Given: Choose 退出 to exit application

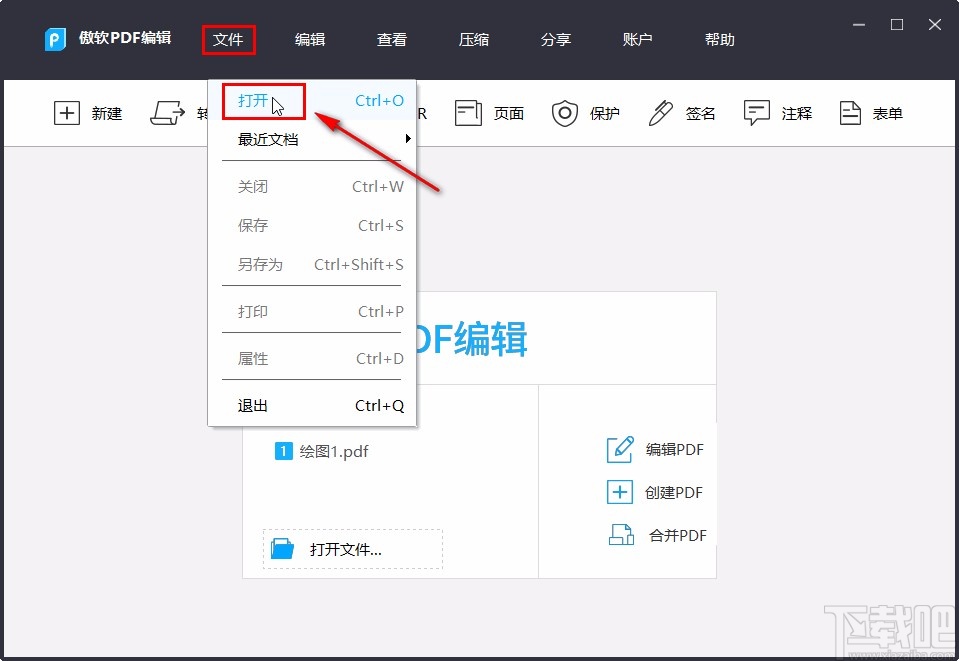Looking at the screenshot, I should (253, 405).
